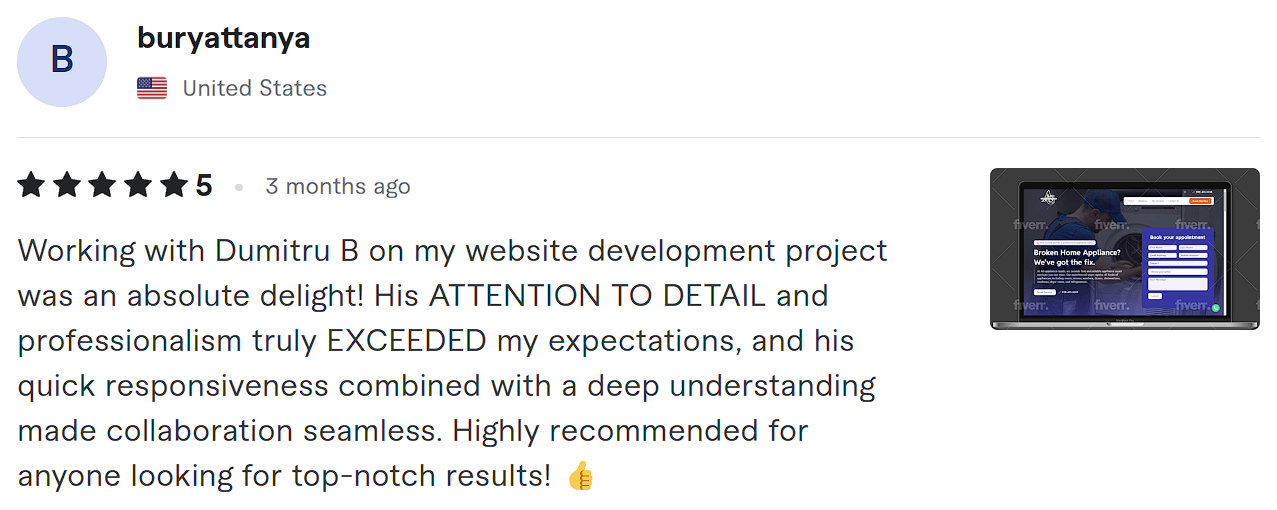Click the fourth rating star
Screen dimensions: 1277x510
click(139, 185)
